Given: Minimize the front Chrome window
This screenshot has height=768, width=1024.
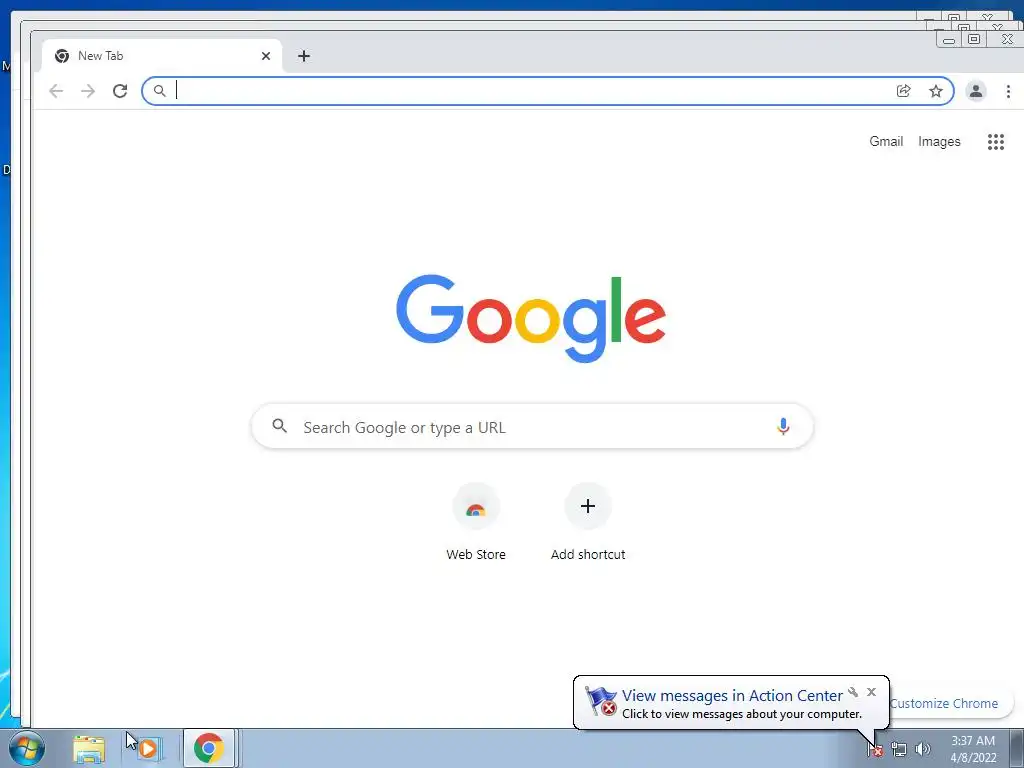Looking at the screenshot, I should [x=949, y=40].
